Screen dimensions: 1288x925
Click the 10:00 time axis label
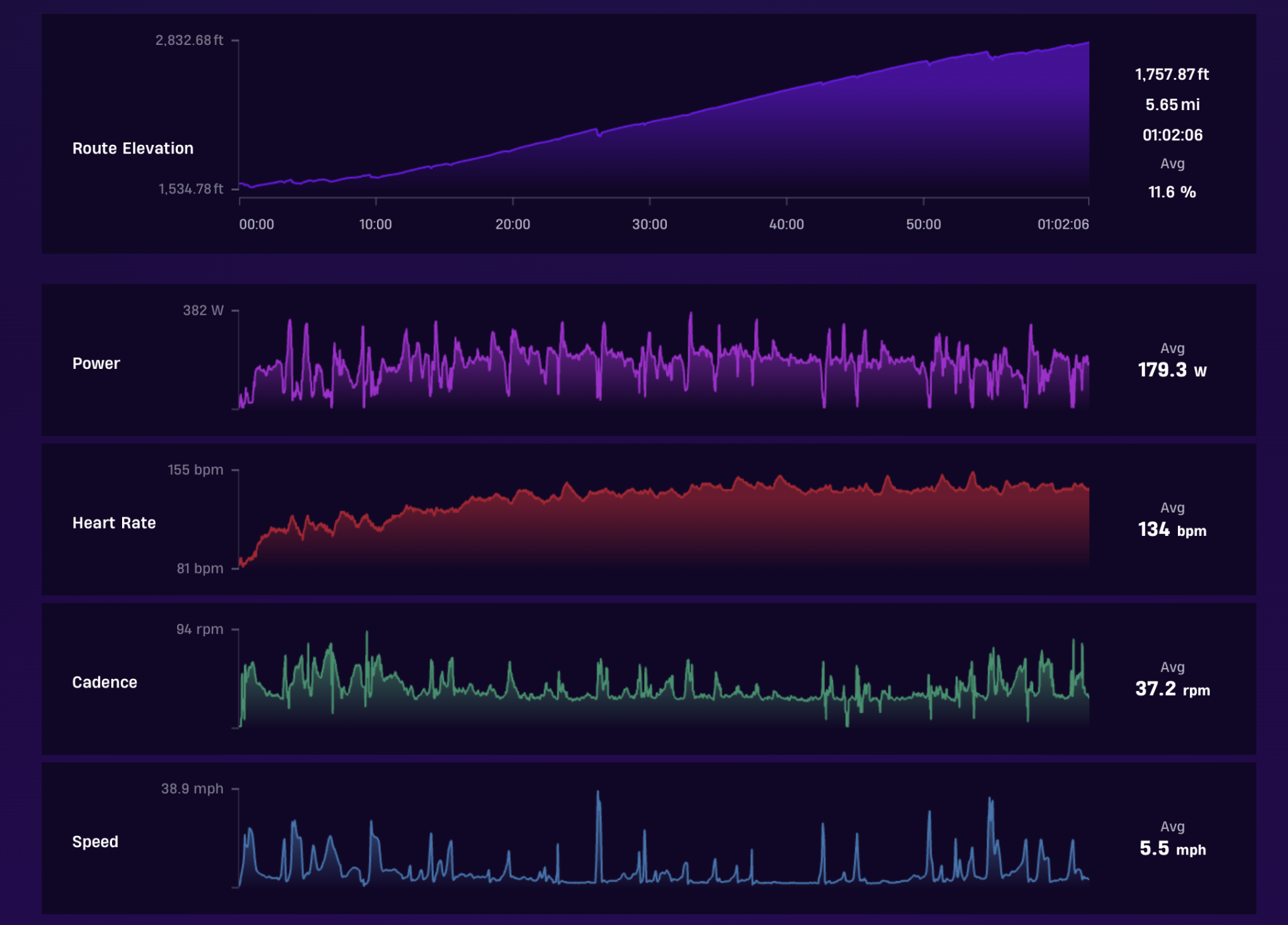375,225
